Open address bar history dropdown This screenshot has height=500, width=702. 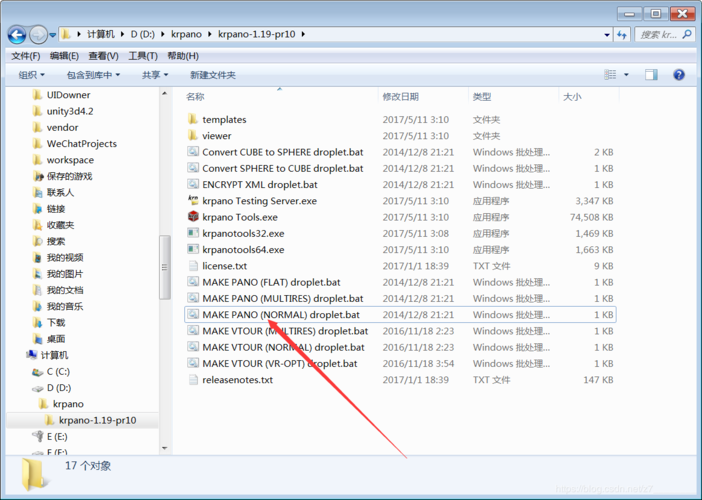pyautogui.click(x=607, y=34)
